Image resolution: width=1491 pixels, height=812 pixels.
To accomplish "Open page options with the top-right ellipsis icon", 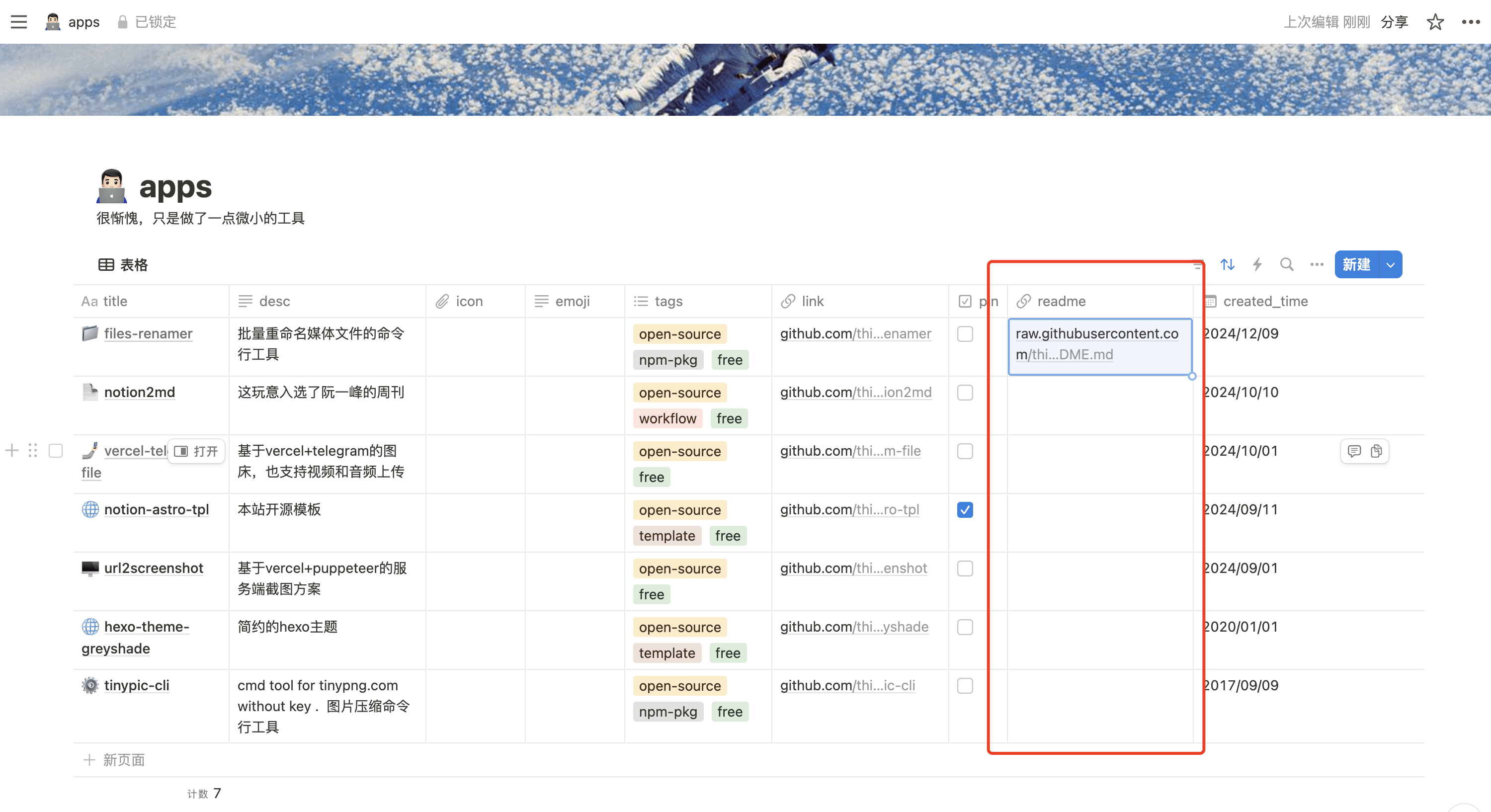I will tap(1469, 21).
